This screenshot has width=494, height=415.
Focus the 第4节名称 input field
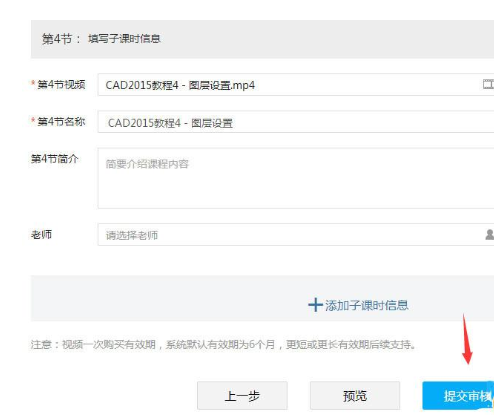point(296,122)
